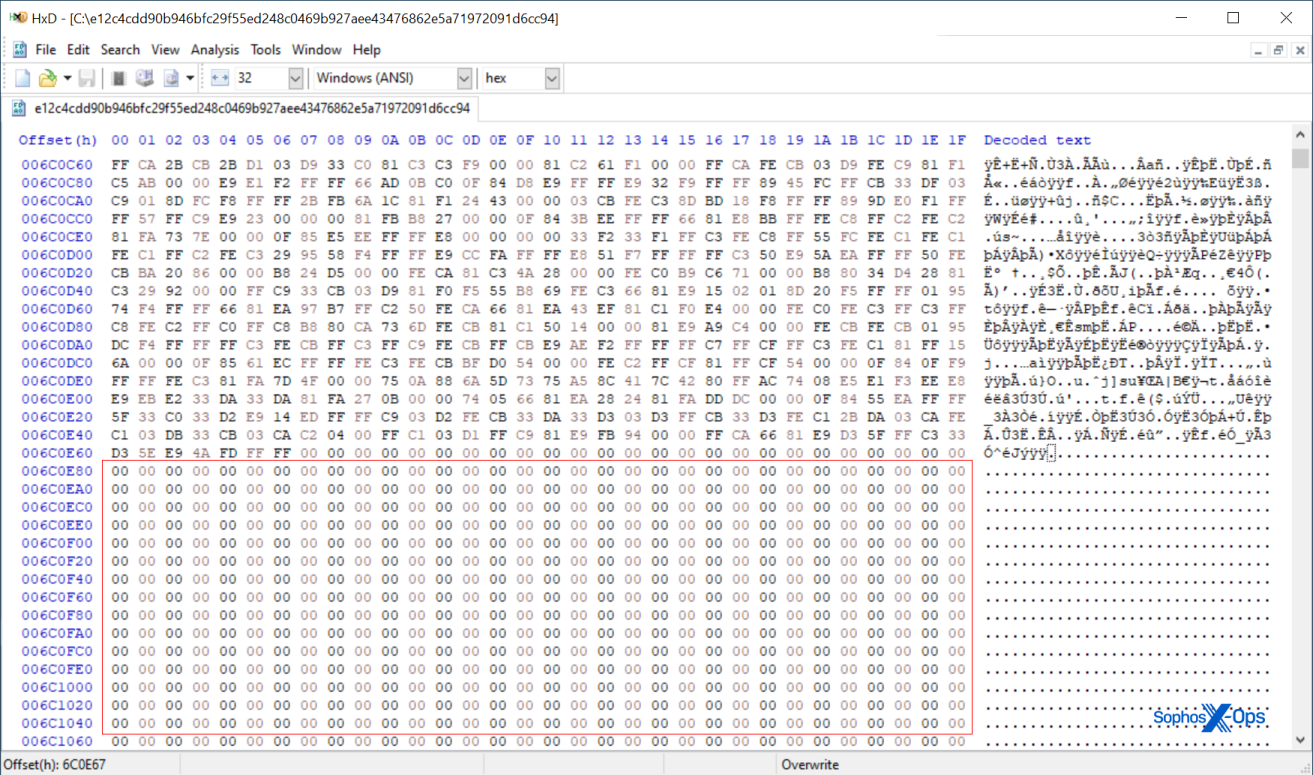Select offset row 006C0E00
Viewport: 1313px width, 775px height.
click(57, 399)
